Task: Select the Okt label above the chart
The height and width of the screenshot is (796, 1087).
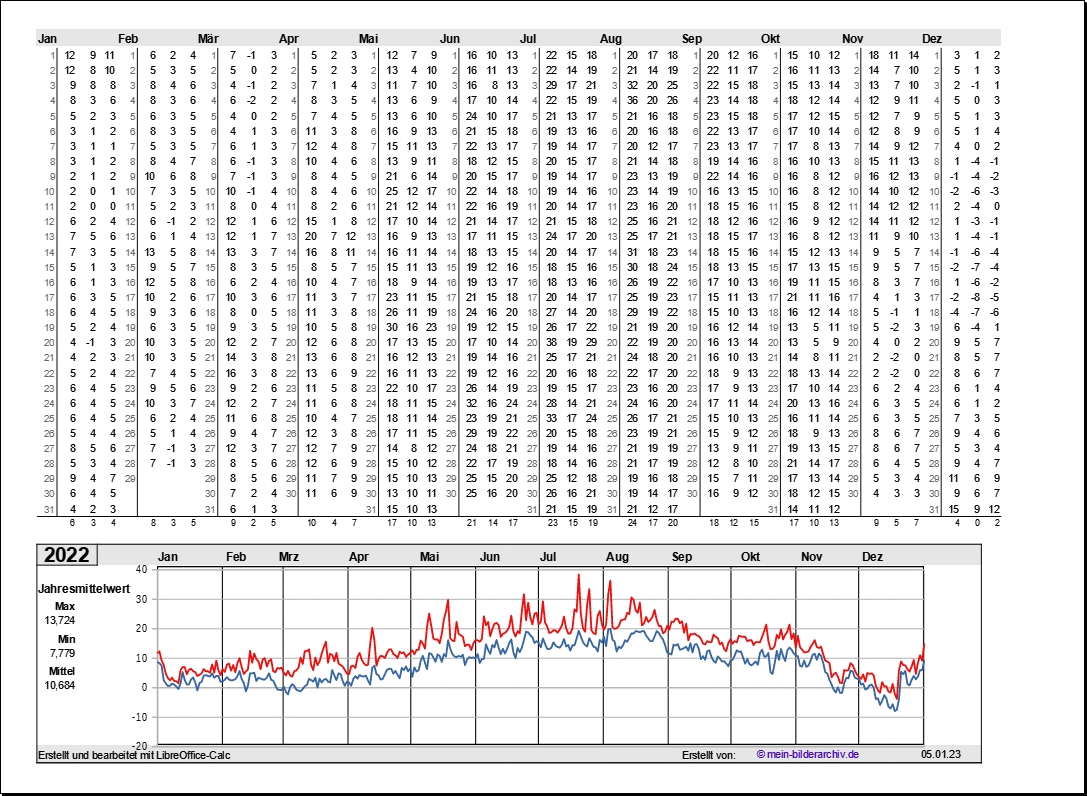Action: tap(750, 557)
